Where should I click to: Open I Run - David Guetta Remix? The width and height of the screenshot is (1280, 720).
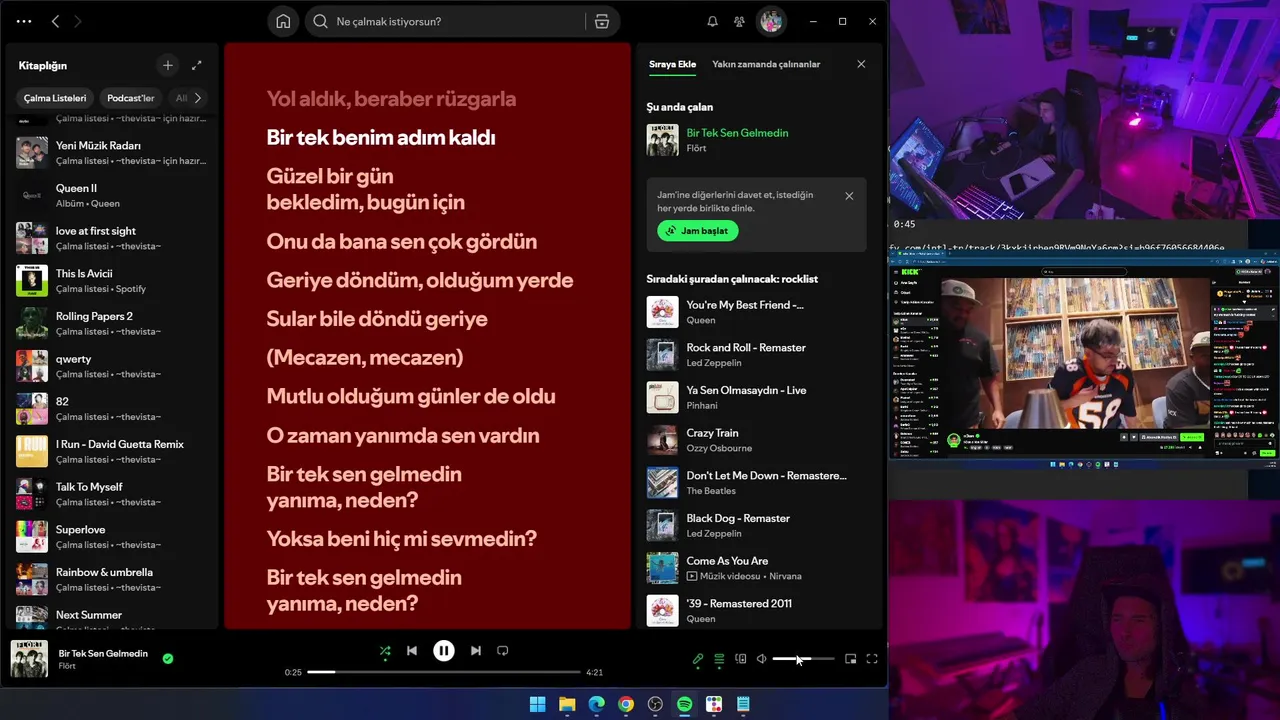tap(112, 451)
